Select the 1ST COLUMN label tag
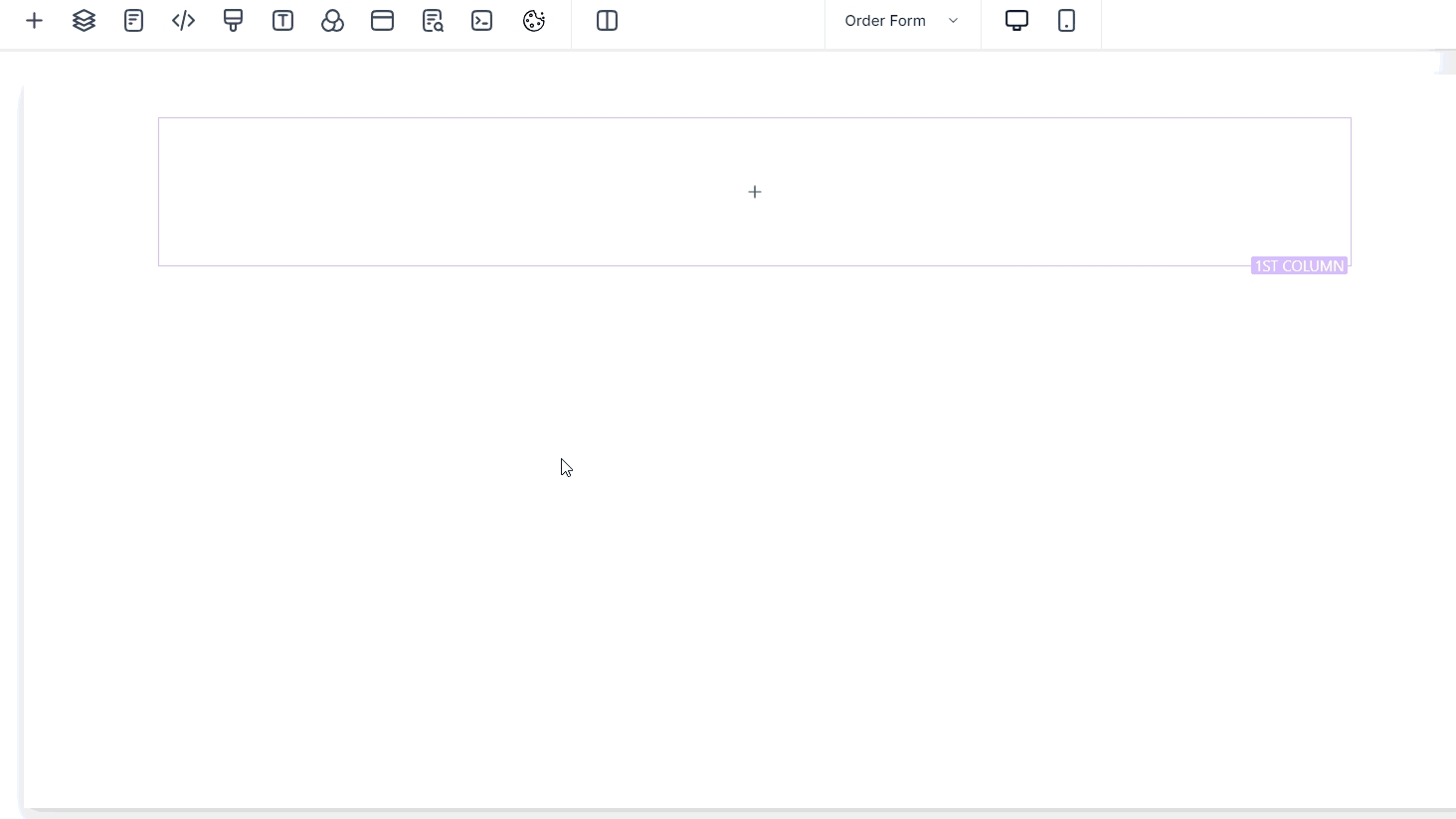 (x=1299, y=266)
